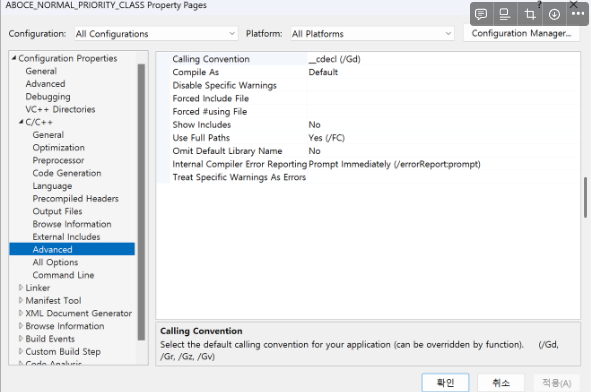Click the Linker tree label
The width and height of the screenshot is (591, 392).
pyautogui.click(x=38, y=288)
